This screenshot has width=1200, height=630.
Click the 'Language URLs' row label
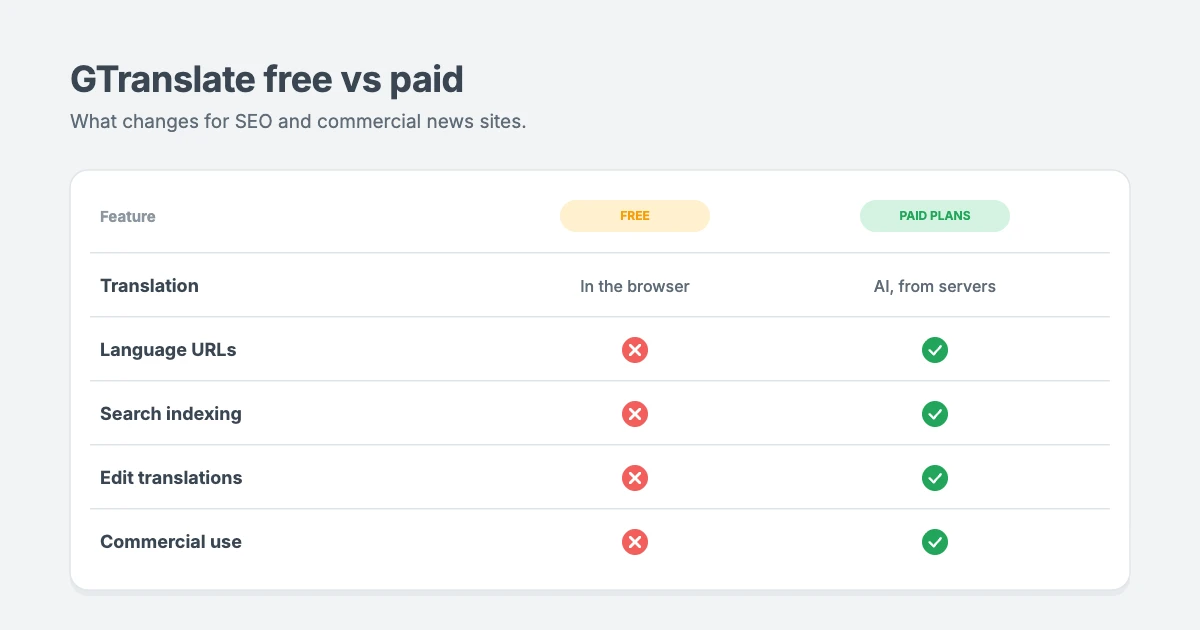click(x=168, y=350)
